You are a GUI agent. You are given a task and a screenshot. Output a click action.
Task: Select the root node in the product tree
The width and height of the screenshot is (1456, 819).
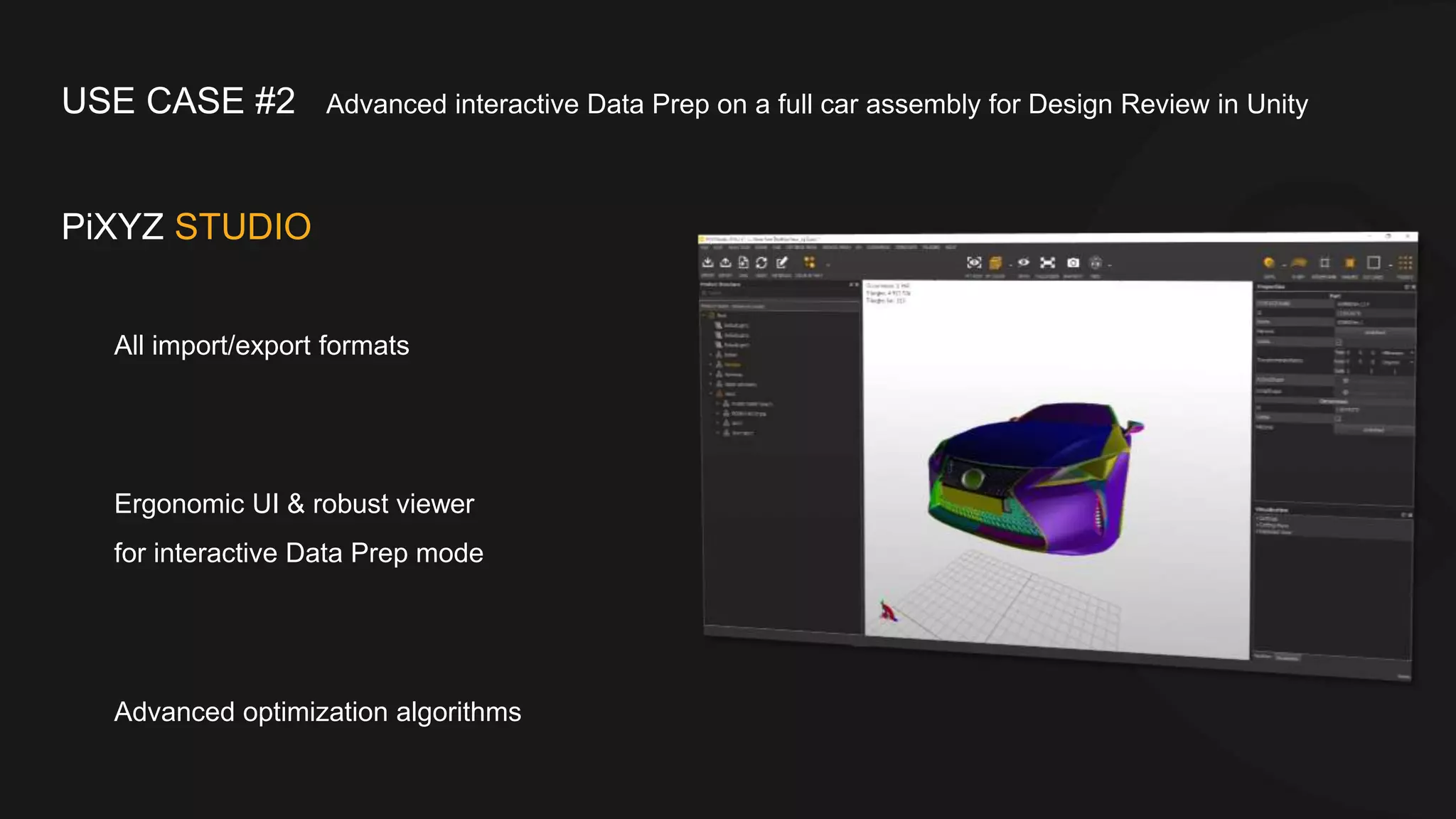(721, 315)
